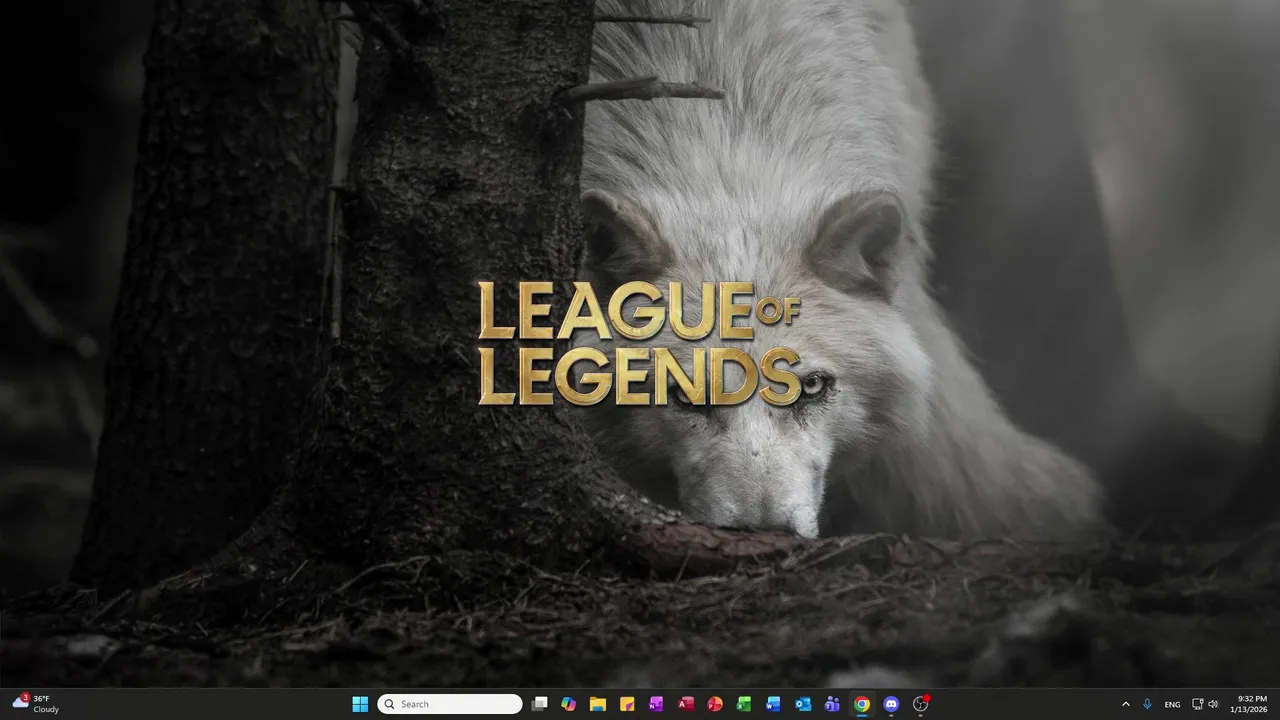The width and height of the screenshot is (1280, 720).
Task: Launch OneNote from the taskbar
Action: coord(656,704)
